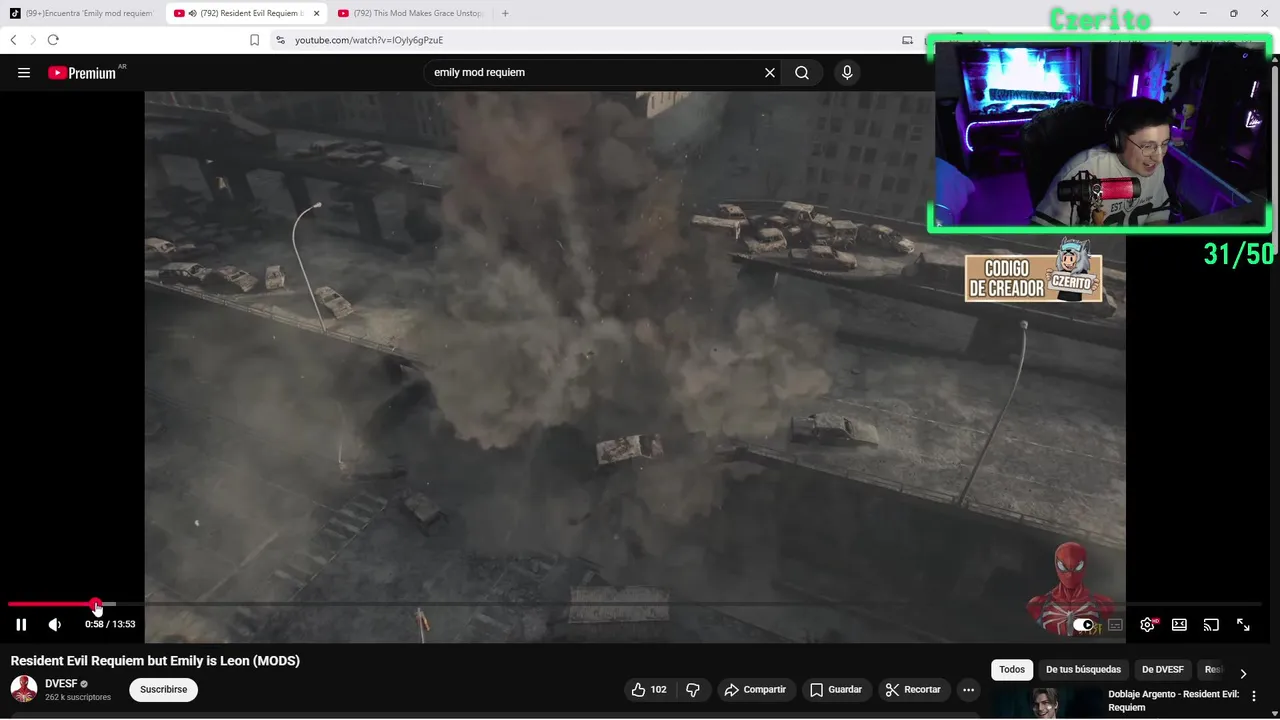Toggle the autoplay switch
The height and width of the screenshot is (720, 1280).
pos(1084,624)
